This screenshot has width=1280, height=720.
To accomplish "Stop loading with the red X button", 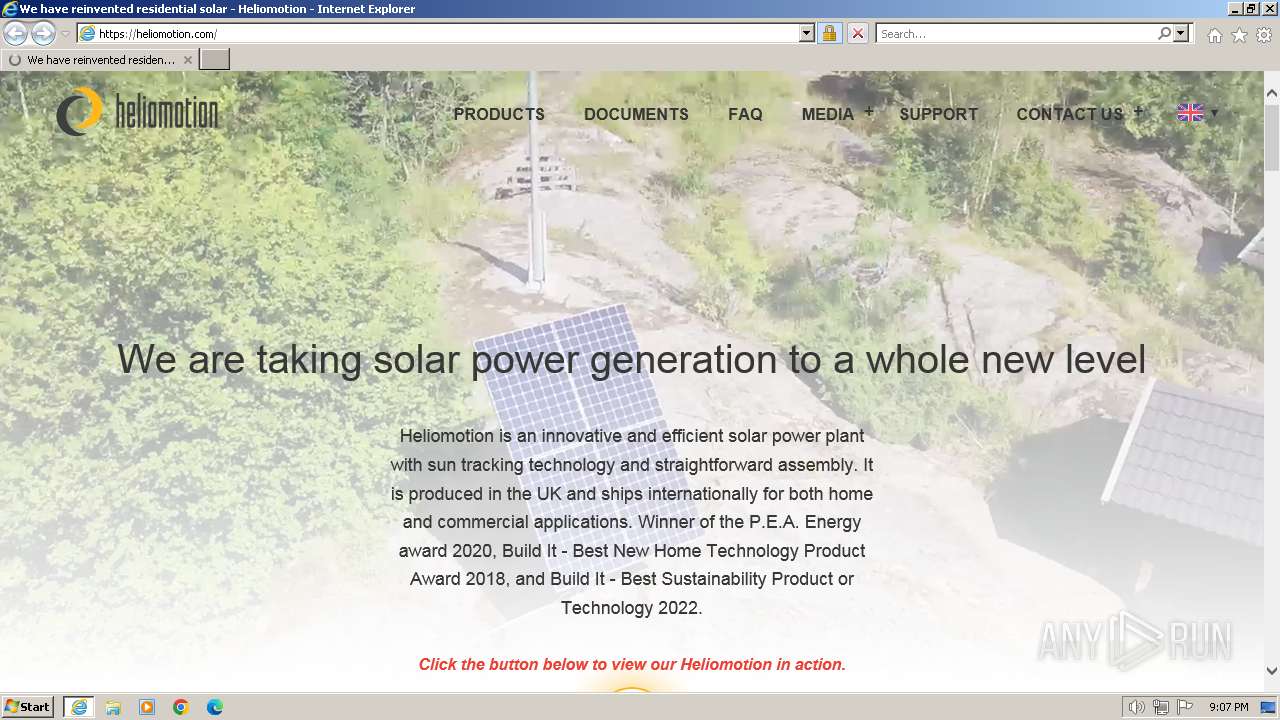I will [857, 33].
